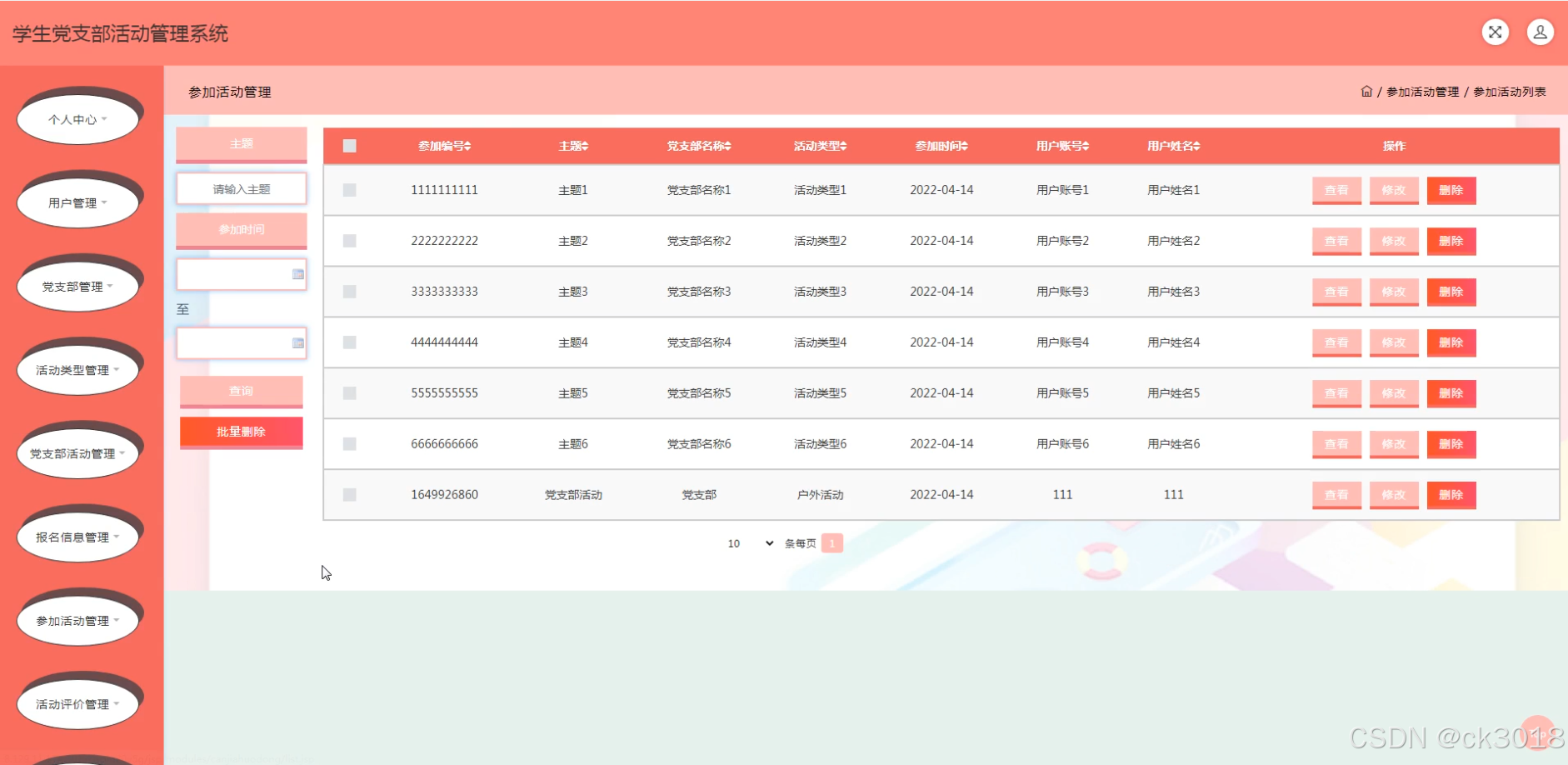Edit row 1649926860 with 修改 button
The width and height of the screenshot is (1568, 765).
click(x=1394, y=495)
